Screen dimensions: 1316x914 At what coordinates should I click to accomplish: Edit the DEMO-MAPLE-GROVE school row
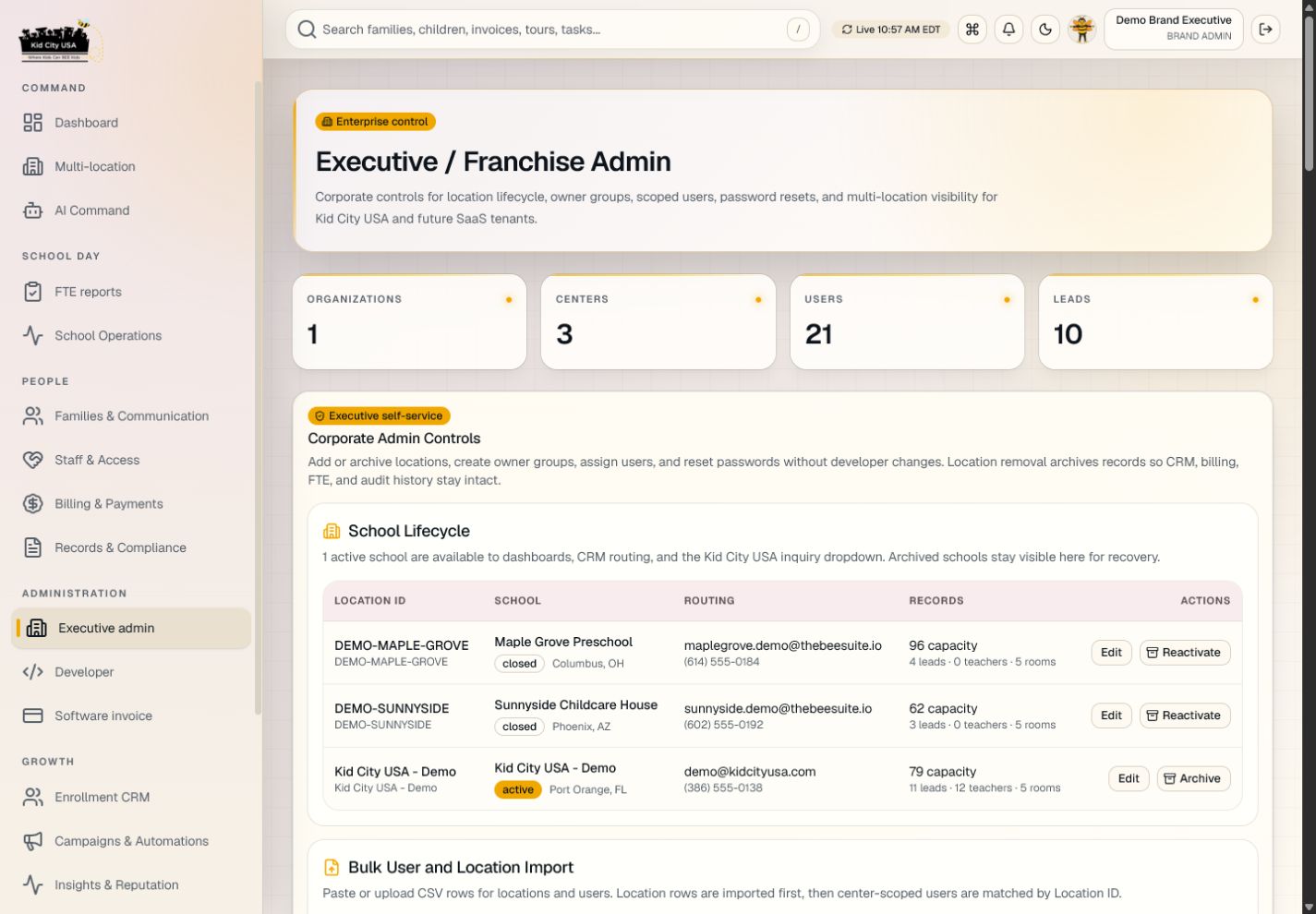(x=1111, y=653)
